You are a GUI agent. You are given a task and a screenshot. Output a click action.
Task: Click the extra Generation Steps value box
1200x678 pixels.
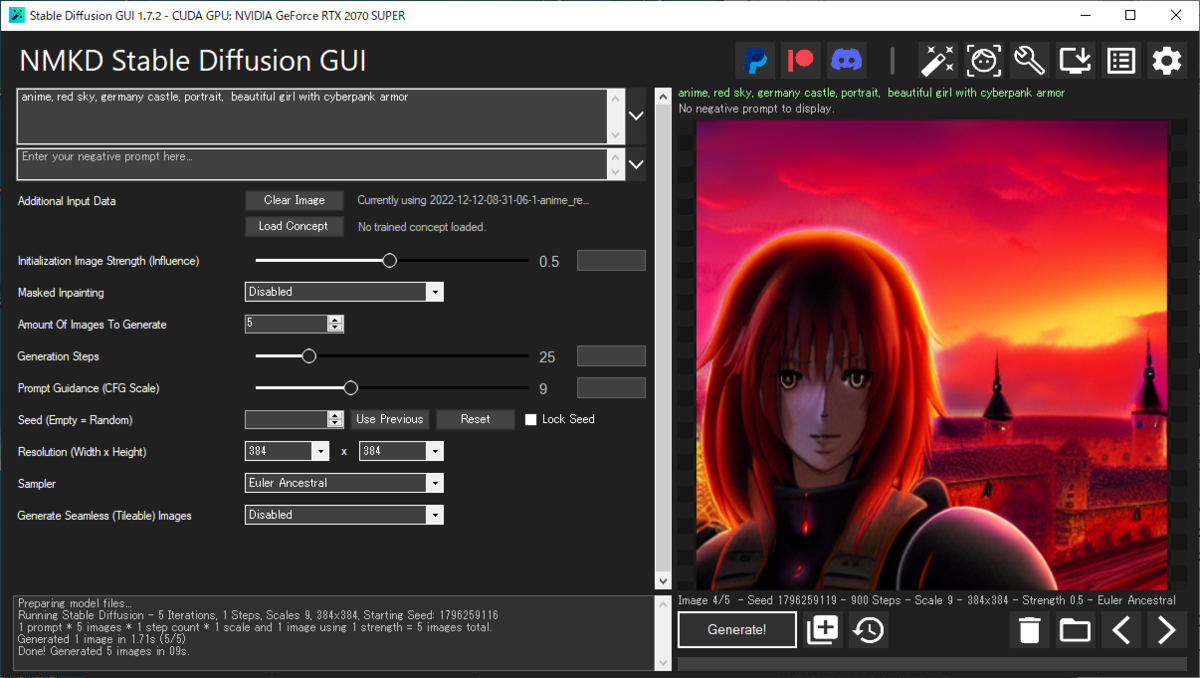coord(611,356)
